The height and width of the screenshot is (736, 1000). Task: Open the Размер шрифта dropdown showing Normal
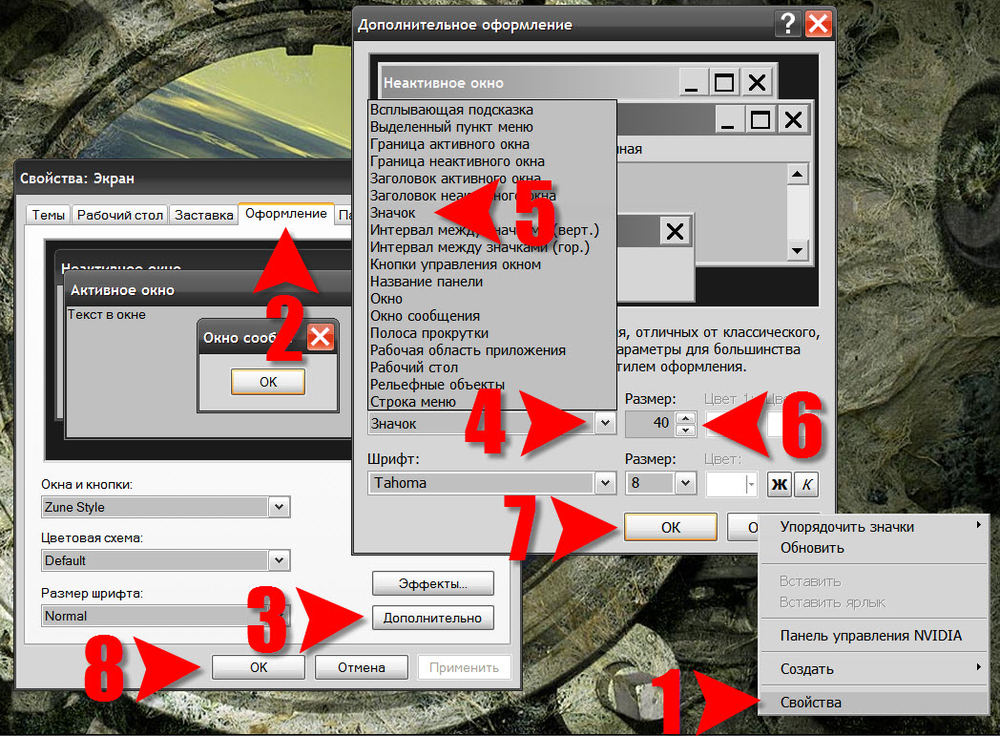279,616
